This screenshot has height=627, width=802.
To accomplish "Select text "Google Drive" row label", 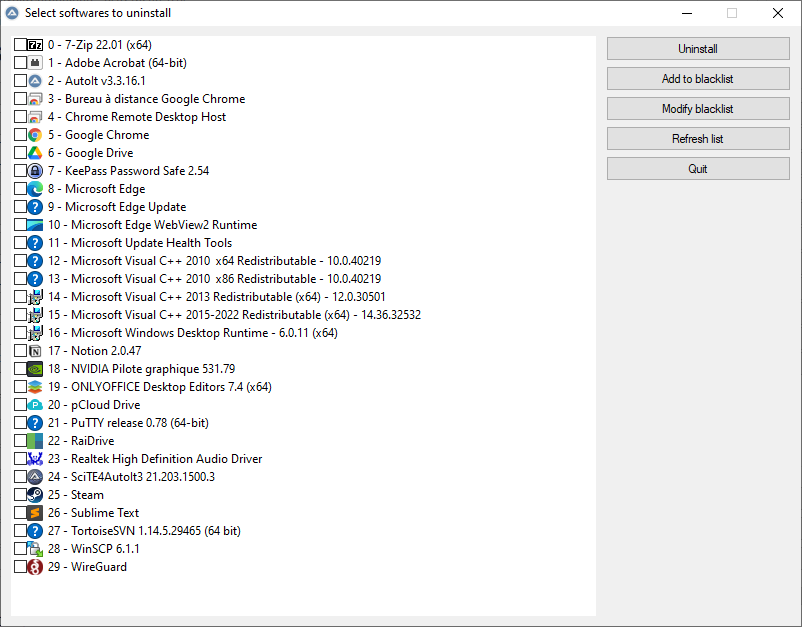I will click(99, 153).
